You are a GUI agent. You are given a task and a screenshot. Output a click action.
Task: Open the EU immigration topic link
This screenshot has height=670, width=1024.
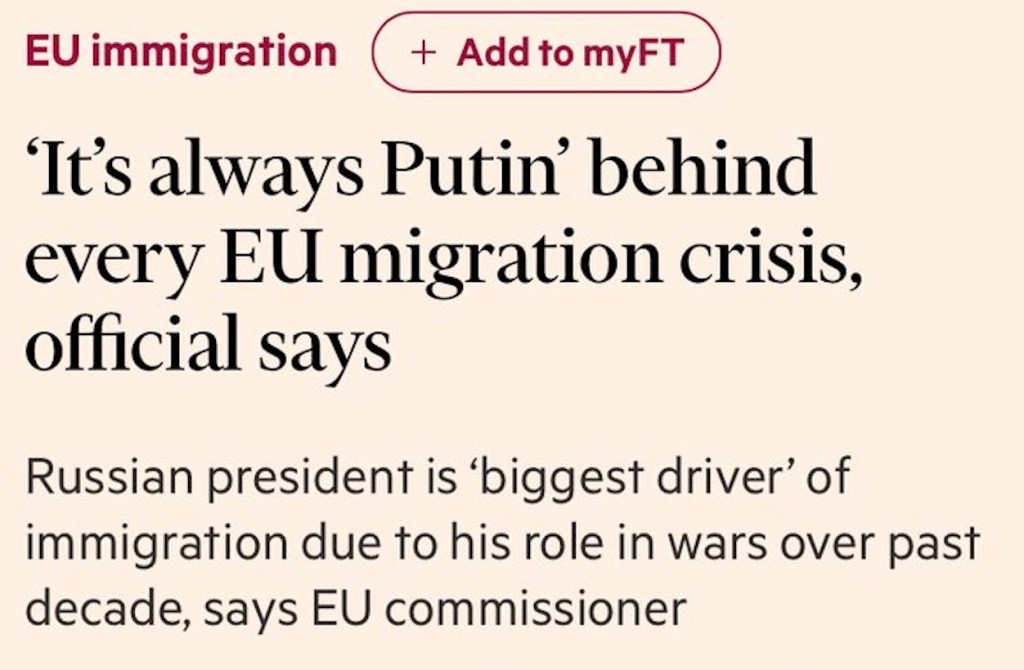click(x=181, y=51)
